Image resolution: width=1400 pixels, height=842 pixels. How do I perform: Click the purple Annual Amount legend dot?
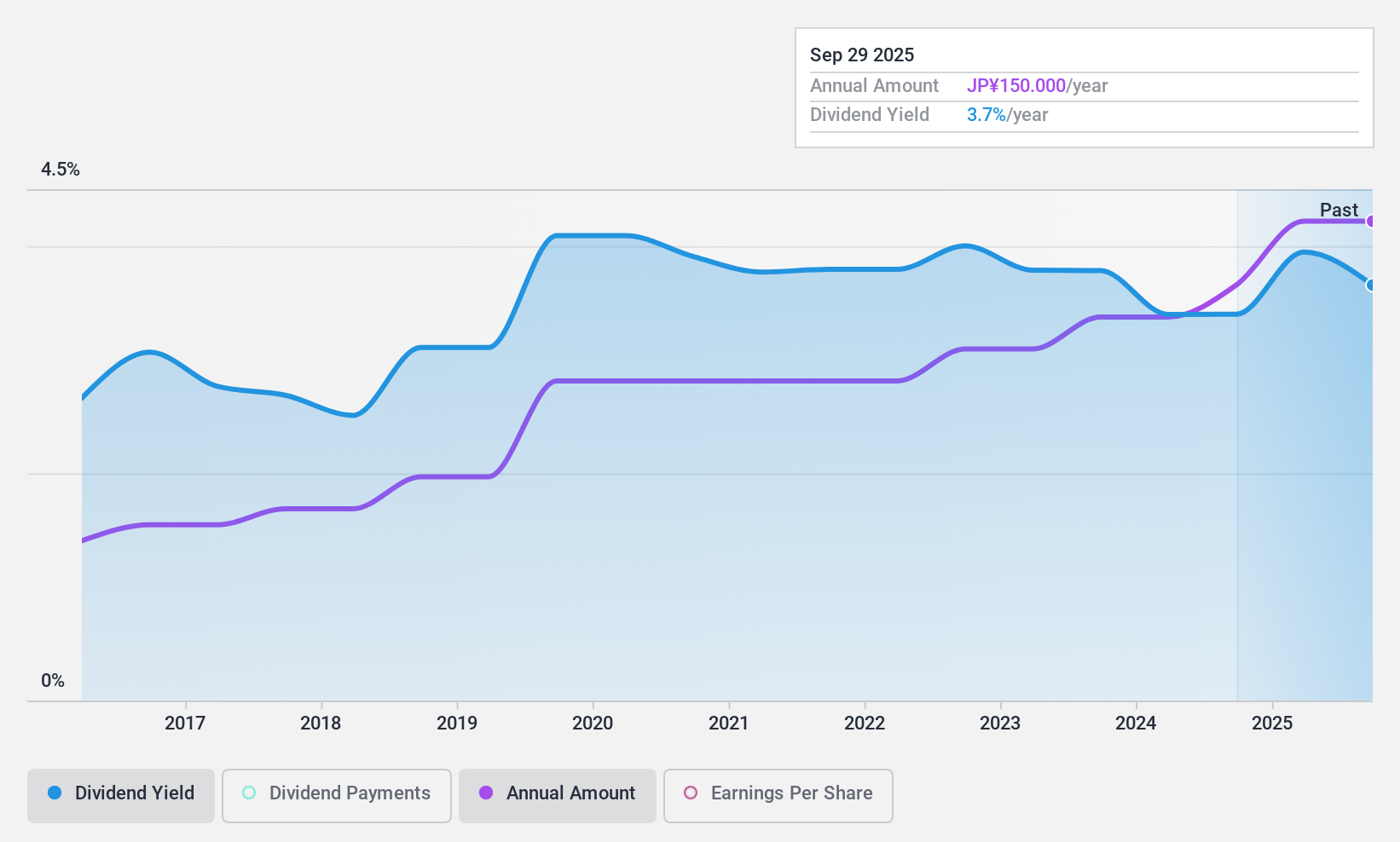[487, 793]
